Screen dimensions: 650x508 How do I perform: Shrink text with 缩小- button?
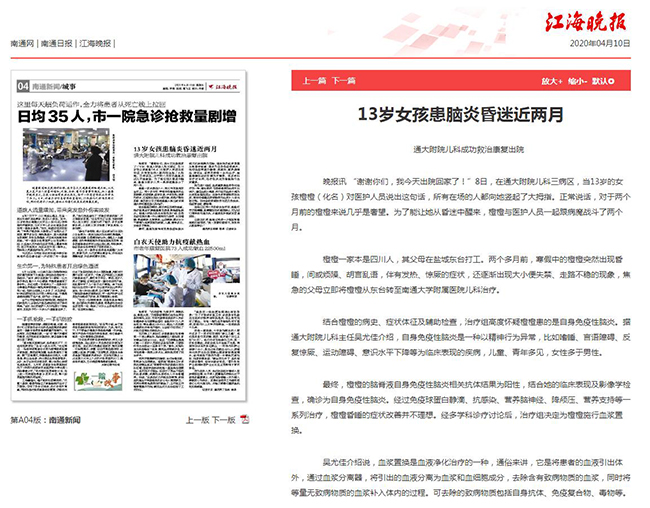pos(577,80)
